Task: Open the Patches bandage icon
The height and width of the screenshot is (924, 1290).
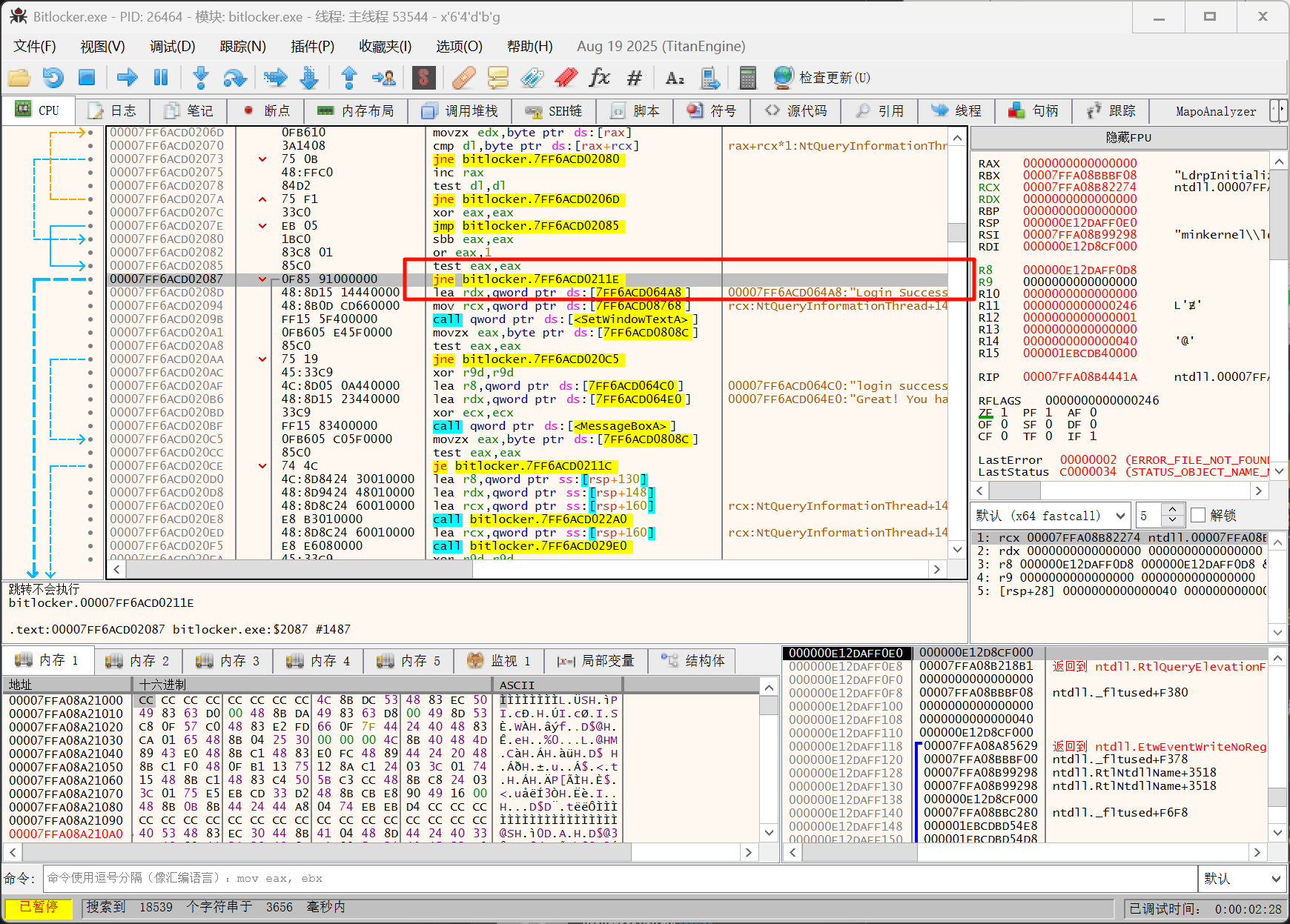Action: tap(463, 77)
